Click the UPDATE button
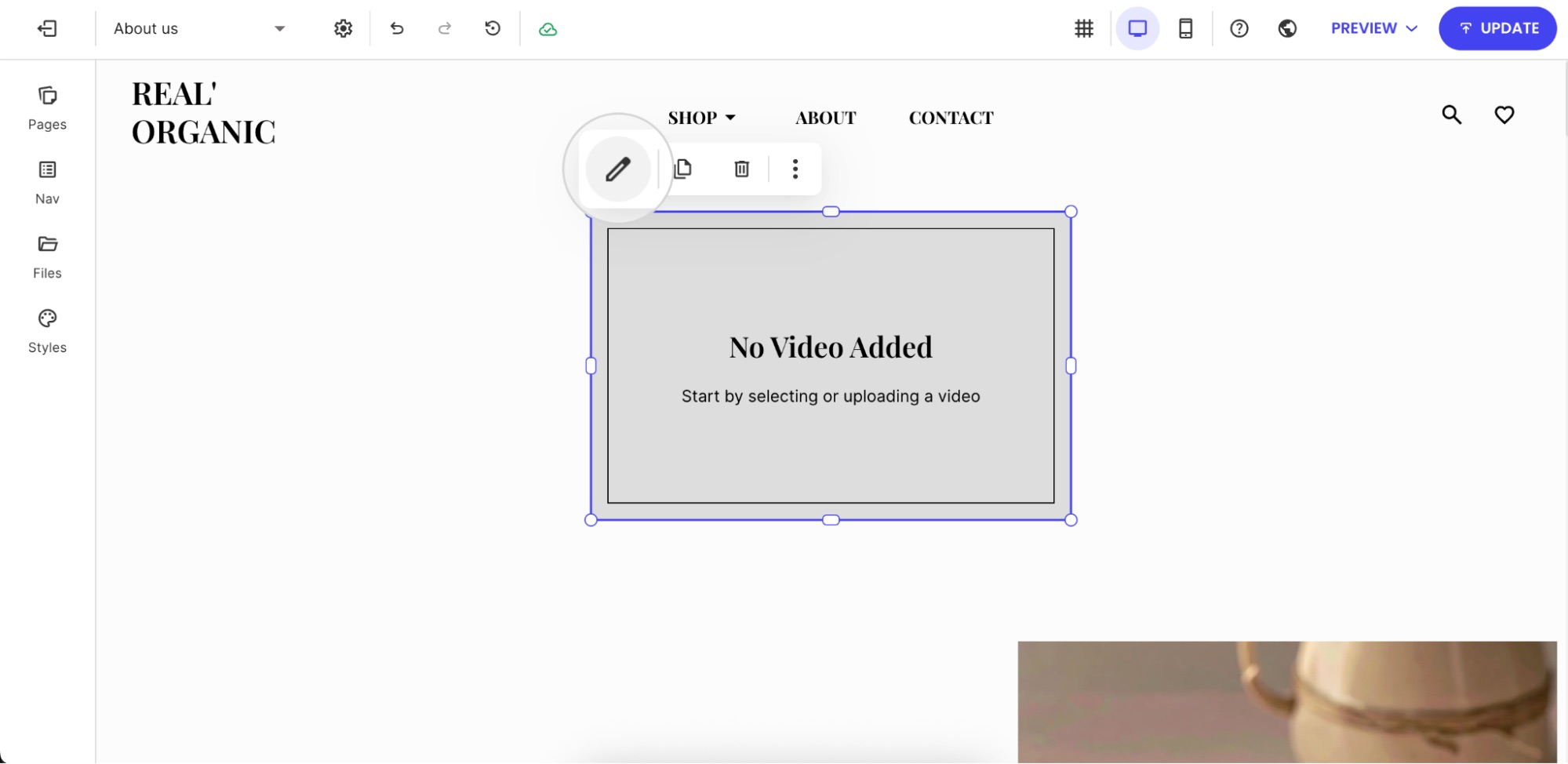This screenshot has height=764, width=1568. point(1497,28)
